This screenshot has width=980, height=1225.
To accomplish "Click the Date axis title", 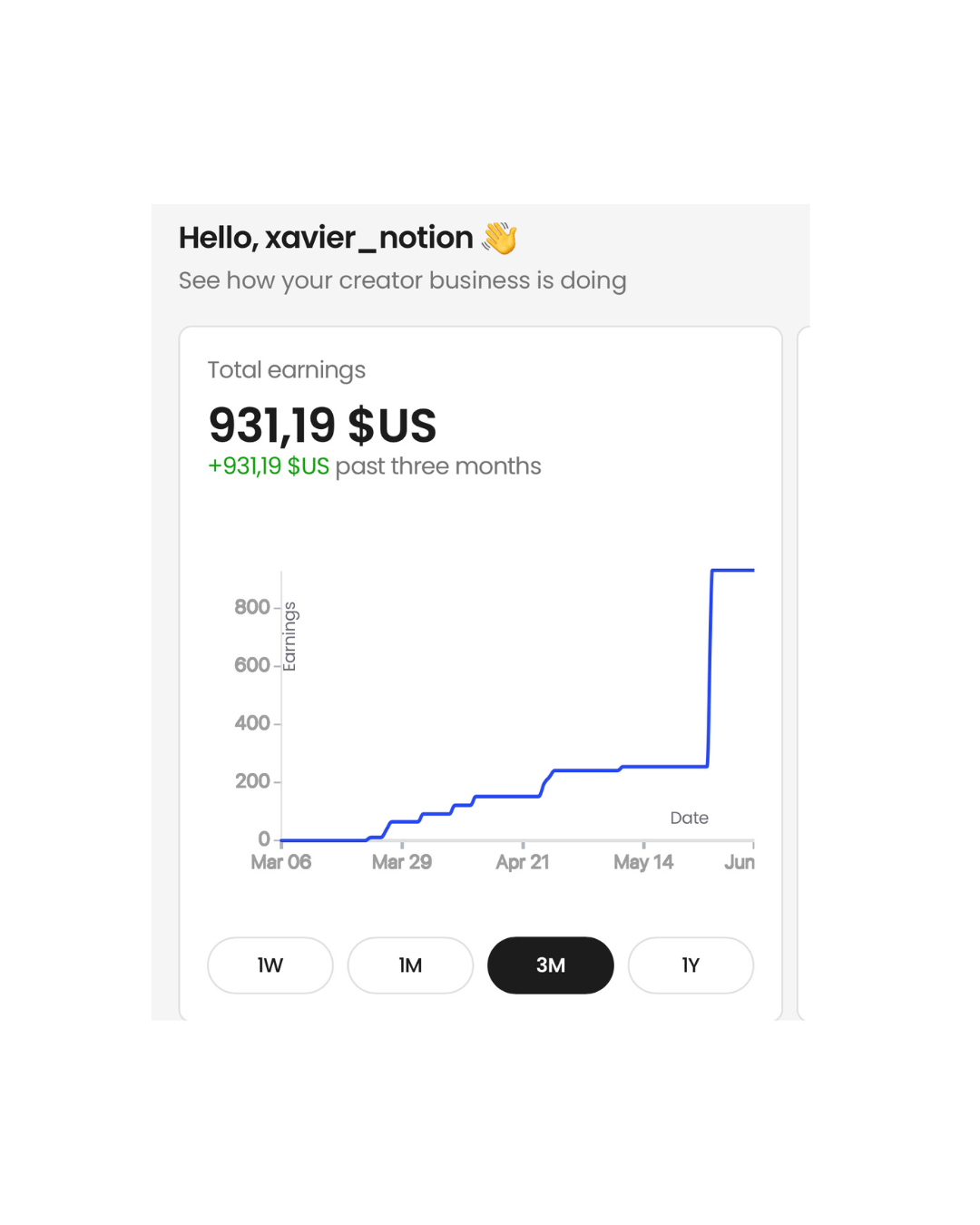I will click(x=690, y=818).
